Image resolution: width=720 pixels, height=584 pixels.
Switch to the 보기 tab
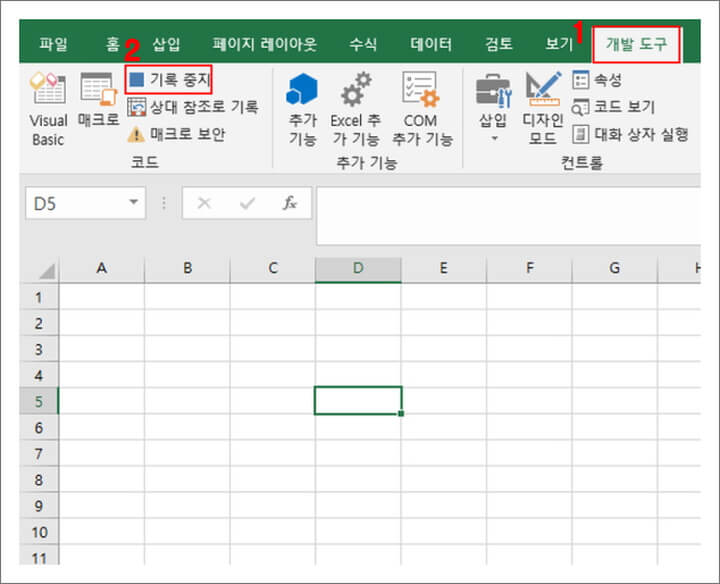pyautogui.click(x=559, y=44)
